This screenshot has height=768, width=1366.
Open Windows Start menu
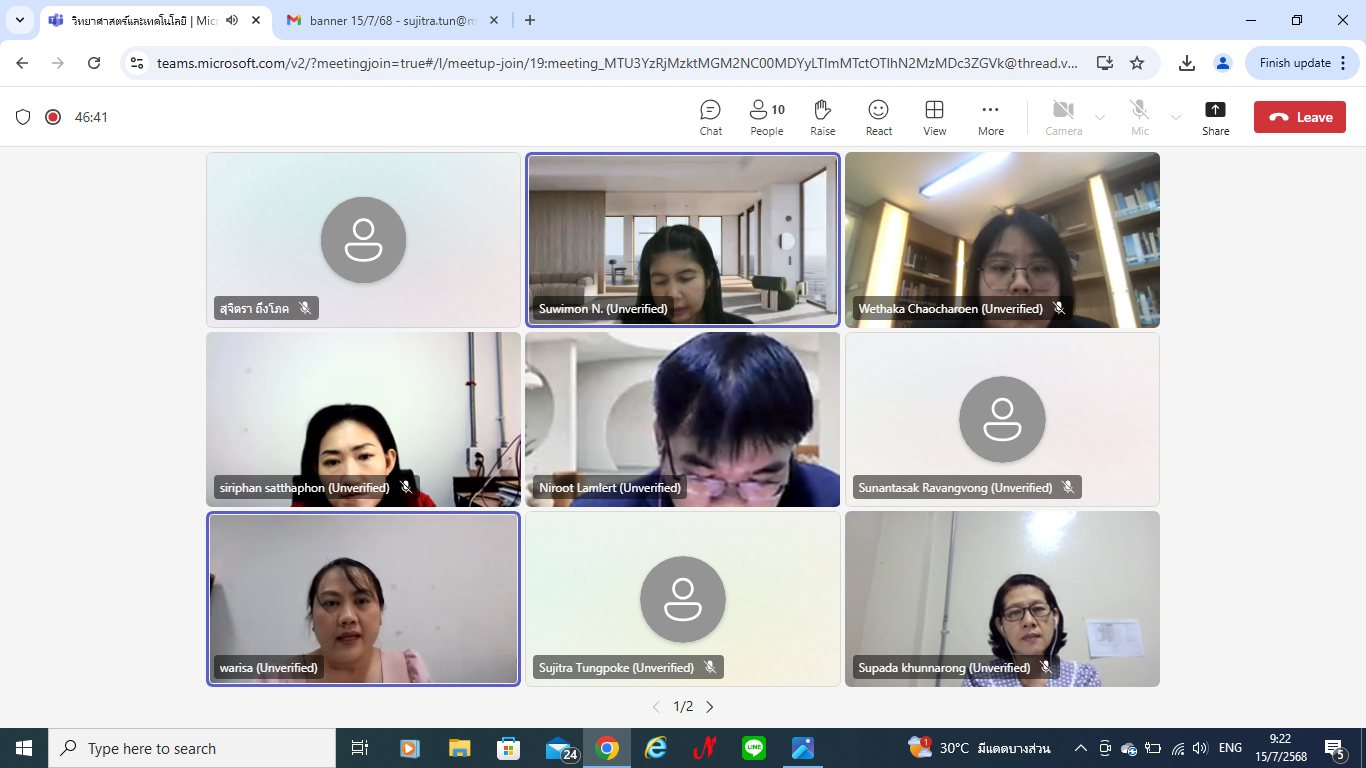[x=23, y=748]
